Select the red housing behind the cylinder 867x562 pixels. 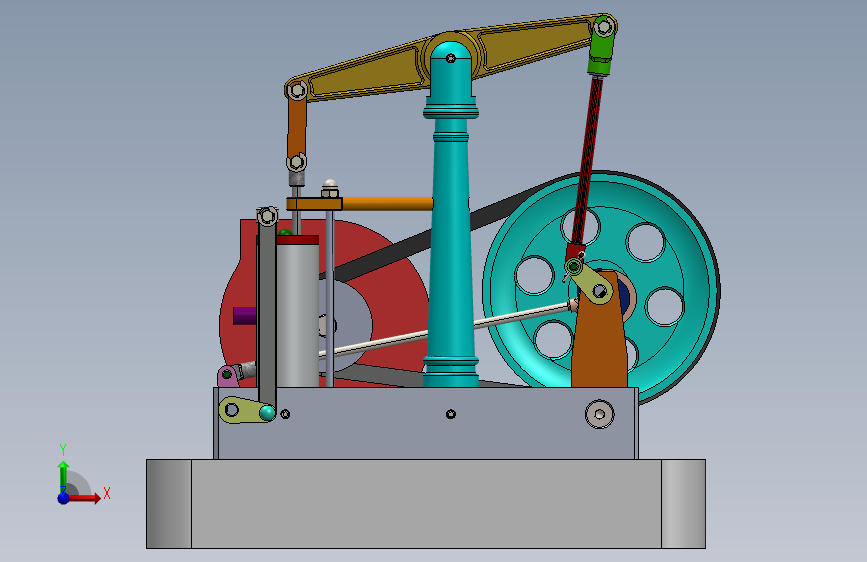click(398, 310)
